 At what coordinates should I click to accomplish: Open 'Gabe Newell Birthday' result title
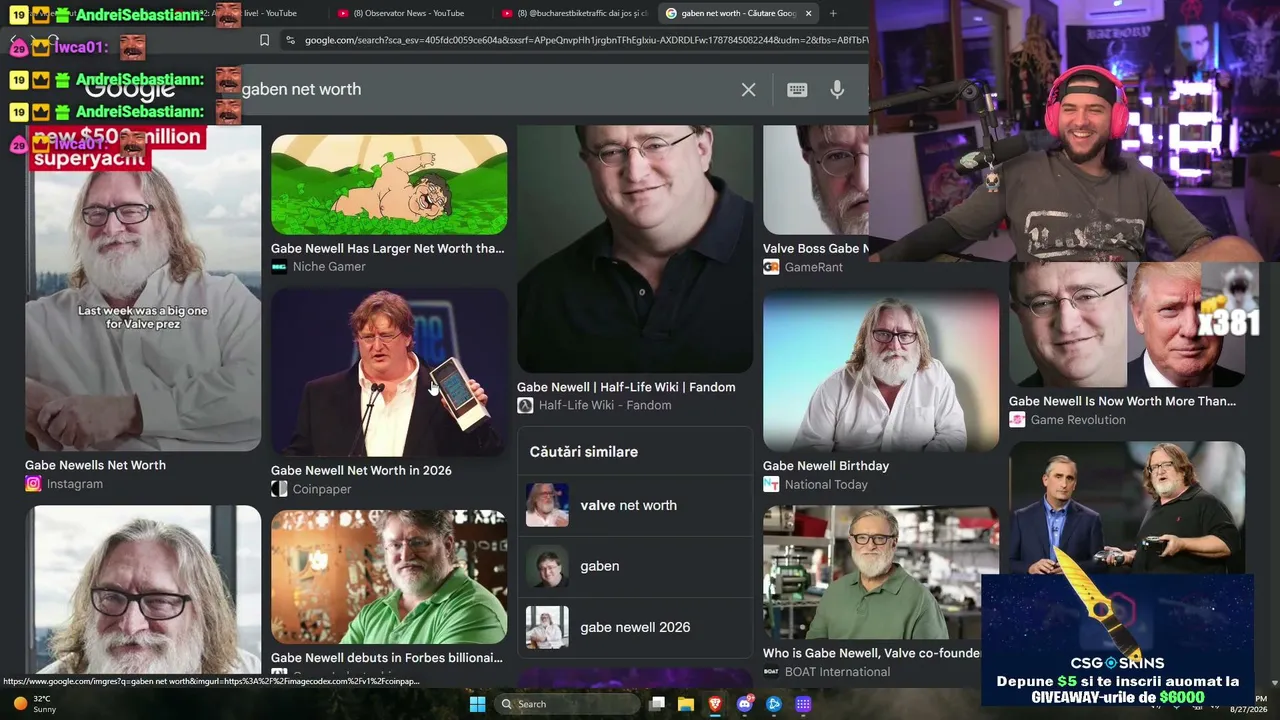pos(826,466)
